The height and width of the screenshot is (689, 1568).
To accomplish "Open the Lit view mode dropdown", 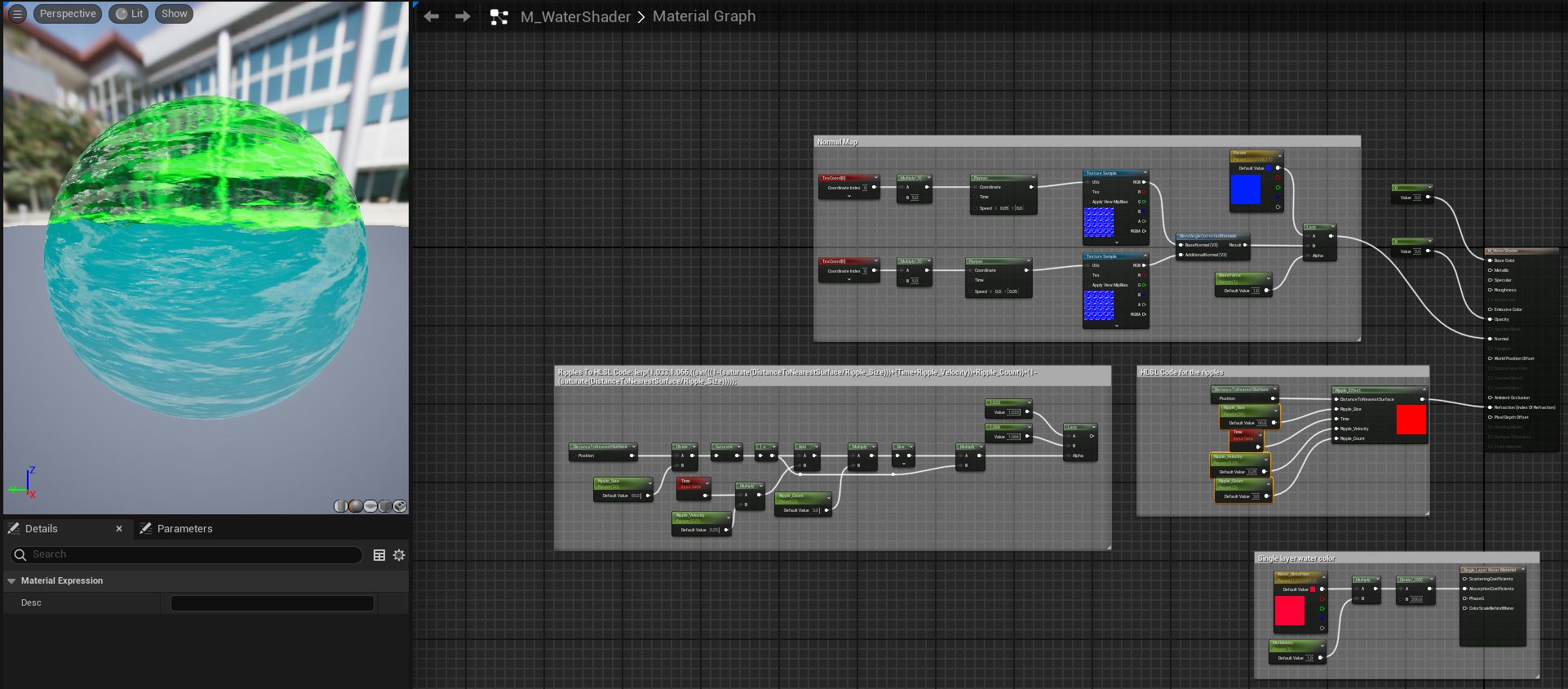I will pos(130,14).
